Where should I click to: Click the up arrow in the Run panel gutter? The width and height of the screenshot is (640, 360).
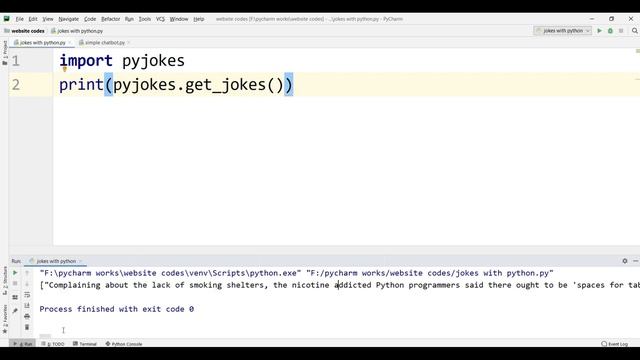[x=27, y=273]
